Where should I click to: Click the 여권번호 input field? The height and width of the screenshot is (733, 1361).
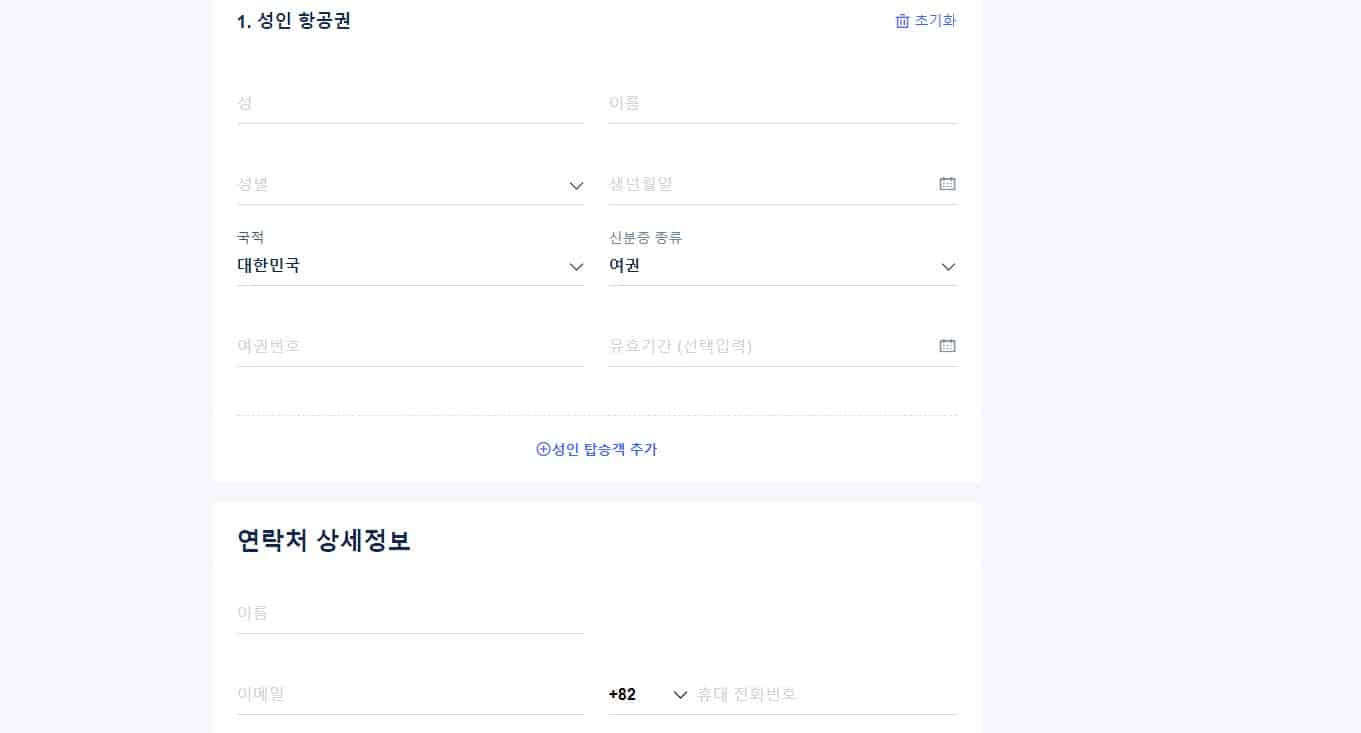point(410,346)
